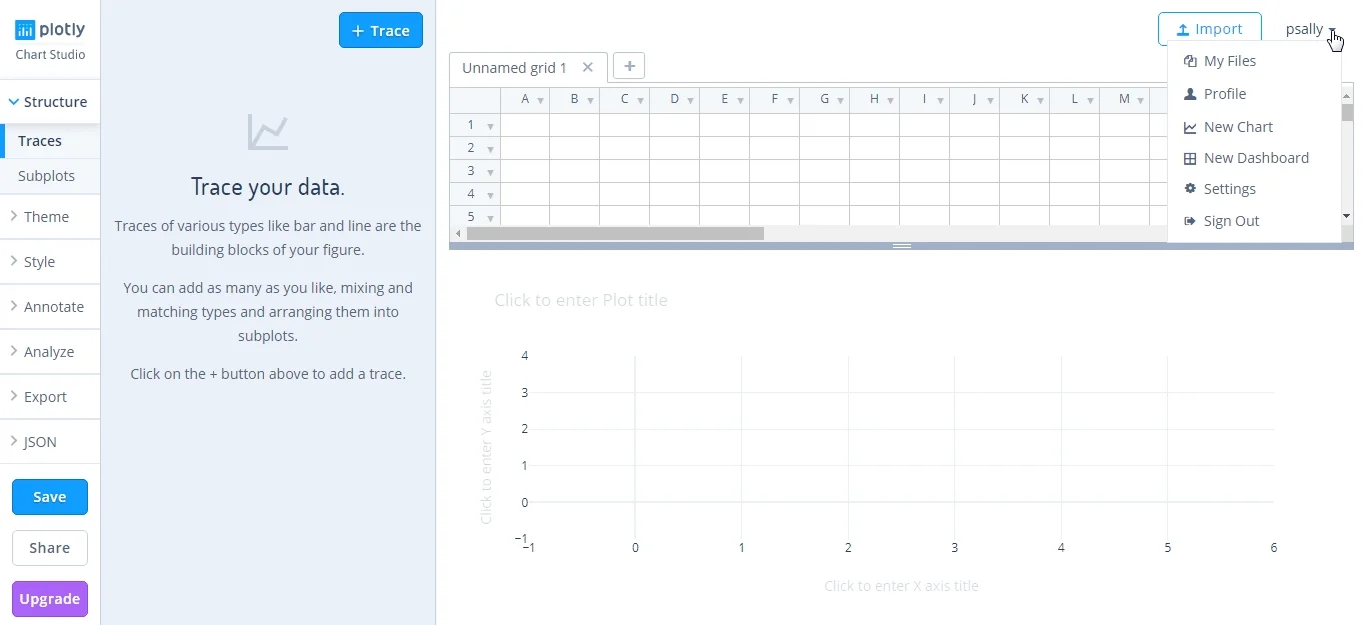Expand the Theme section

click(x=50, y=217)
